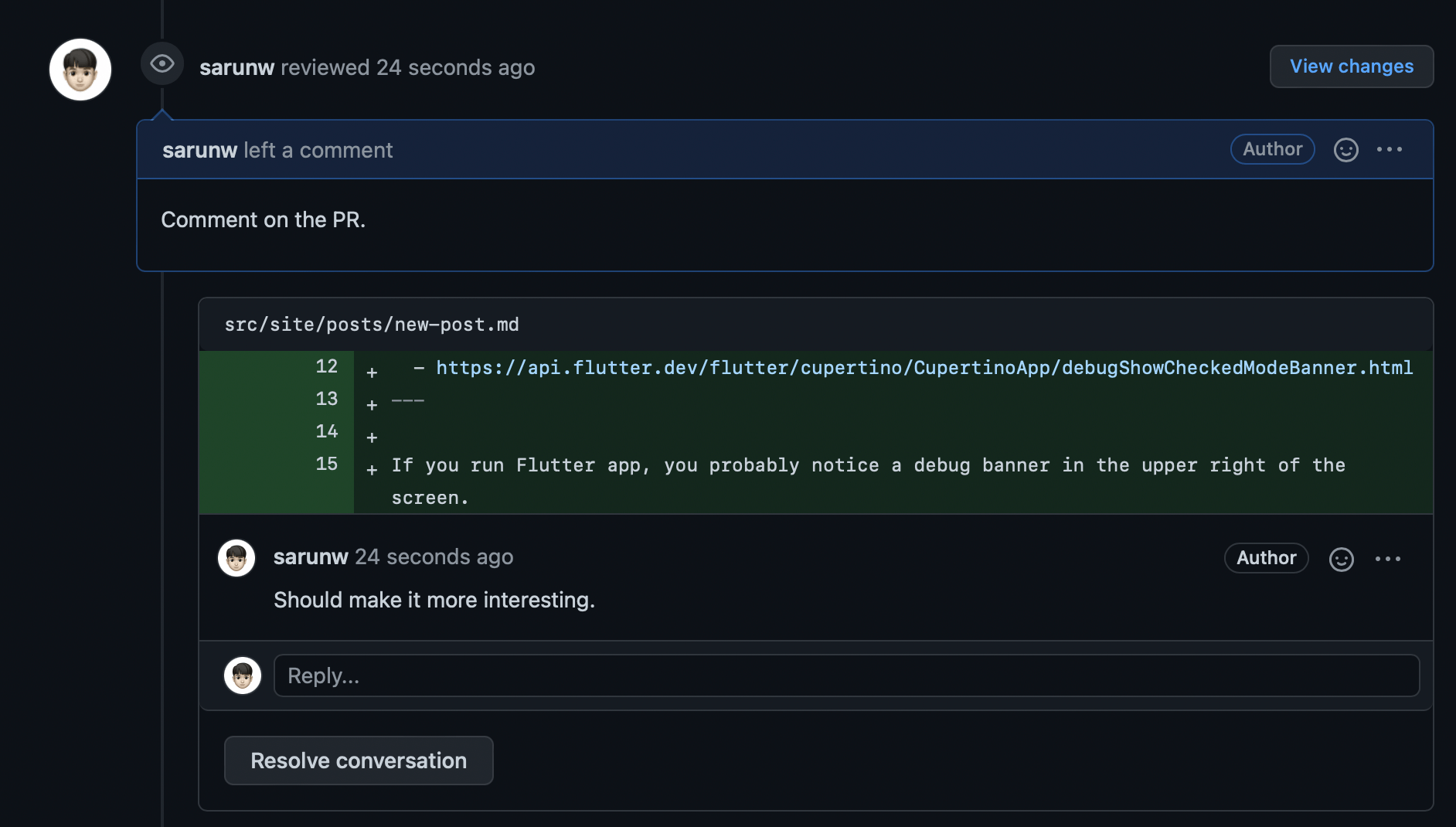Open sarunw's large profile avatar

(x=80, y=70)
